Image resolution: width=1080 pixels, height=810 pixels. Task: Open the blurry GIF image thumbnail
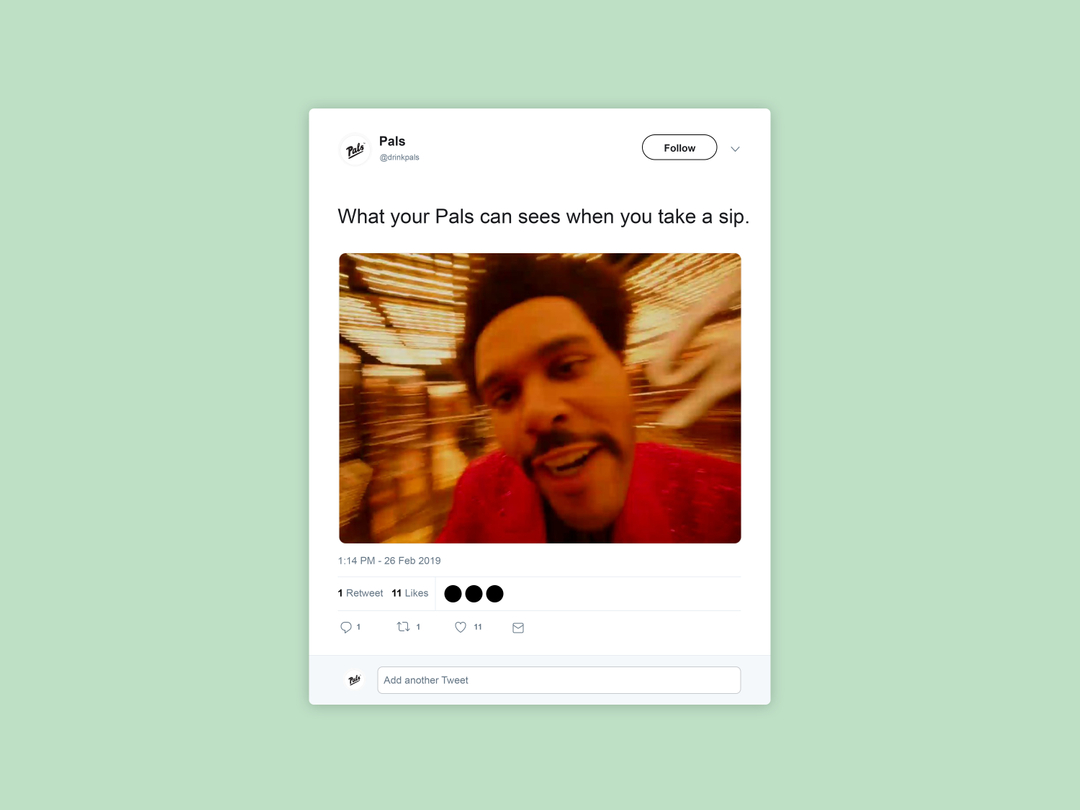click(x=540, y=398)
